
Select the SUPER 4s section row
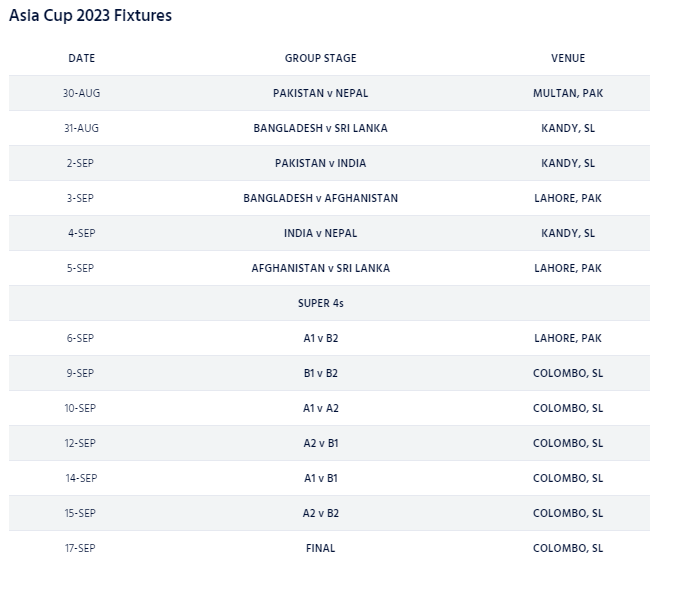(x=320, y=303)
